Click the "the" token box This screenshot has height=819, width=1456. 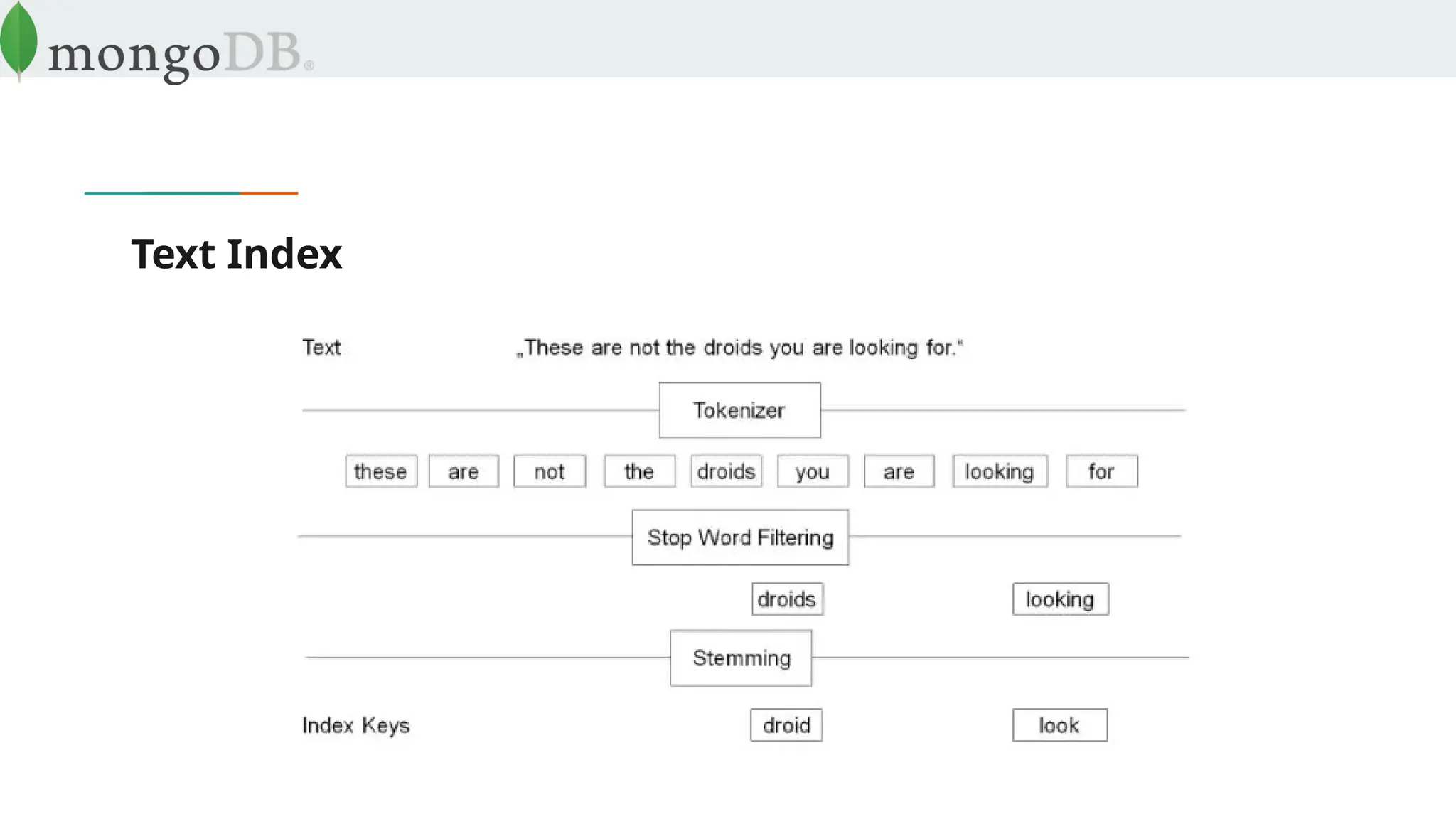640,471
